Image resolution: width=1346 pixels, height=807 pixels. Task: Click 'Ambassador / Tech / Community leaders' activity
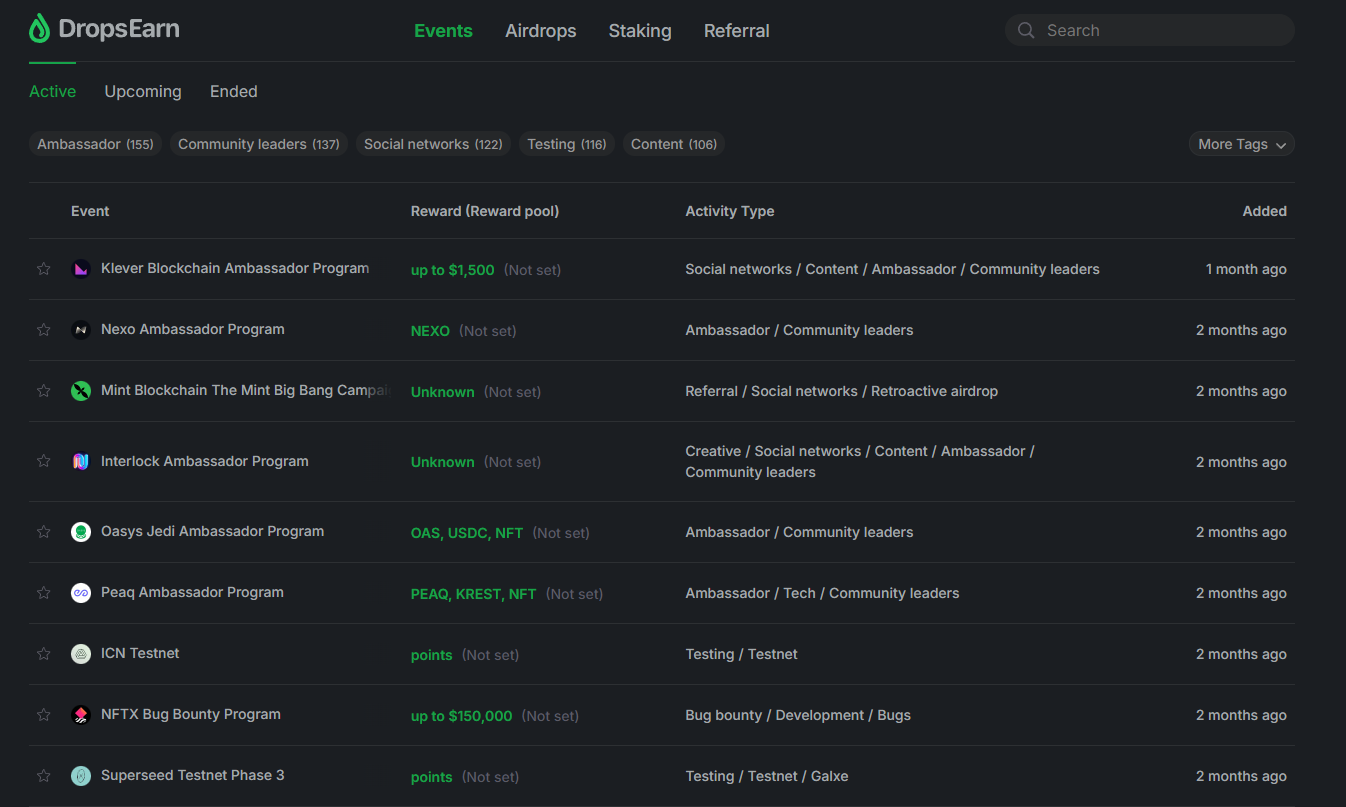tap(822, 593)
